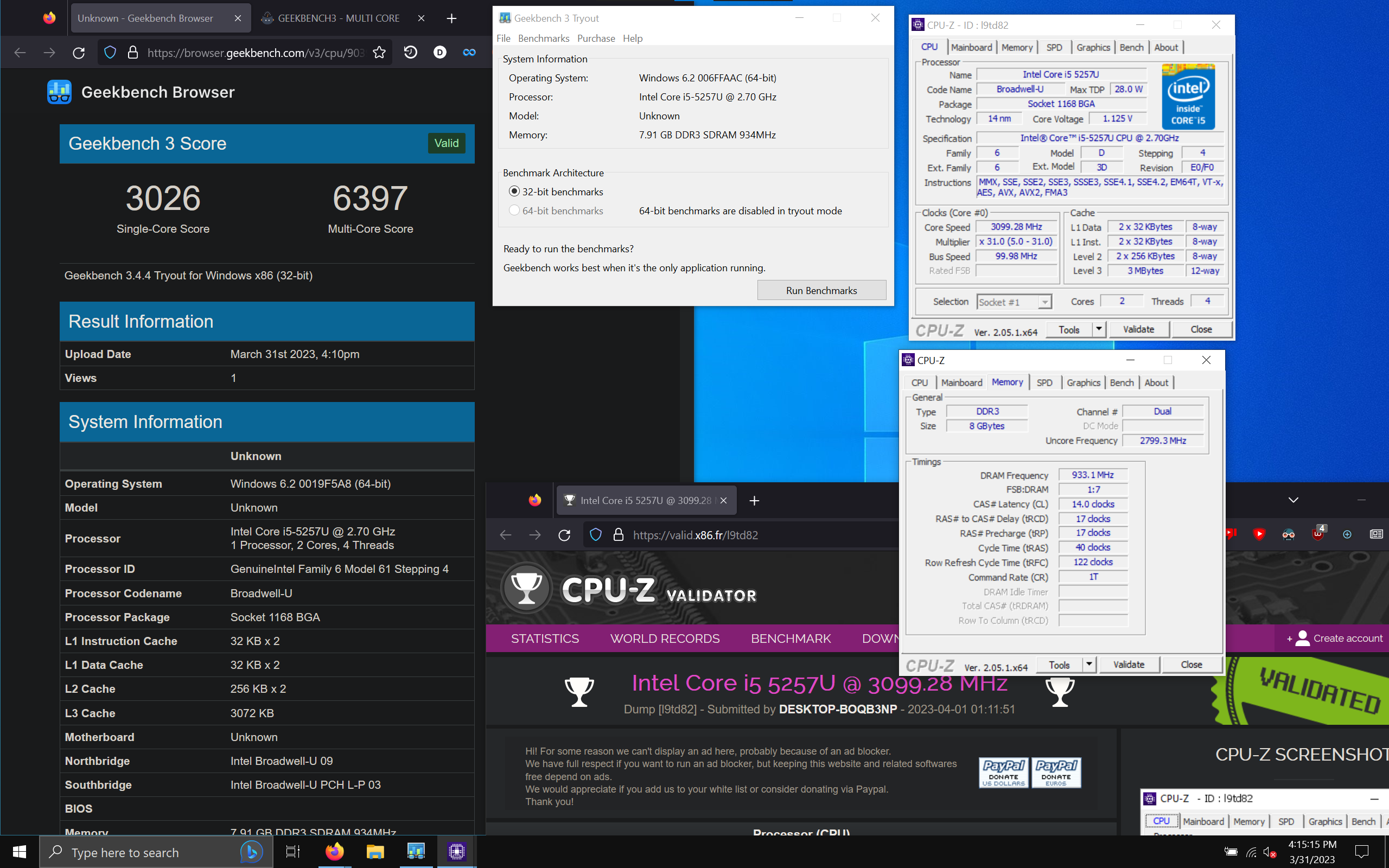Click the CPU-Z Validator trophy logo
The image size is (1389, 868).
pyautogui.click(x=526, y=589)
